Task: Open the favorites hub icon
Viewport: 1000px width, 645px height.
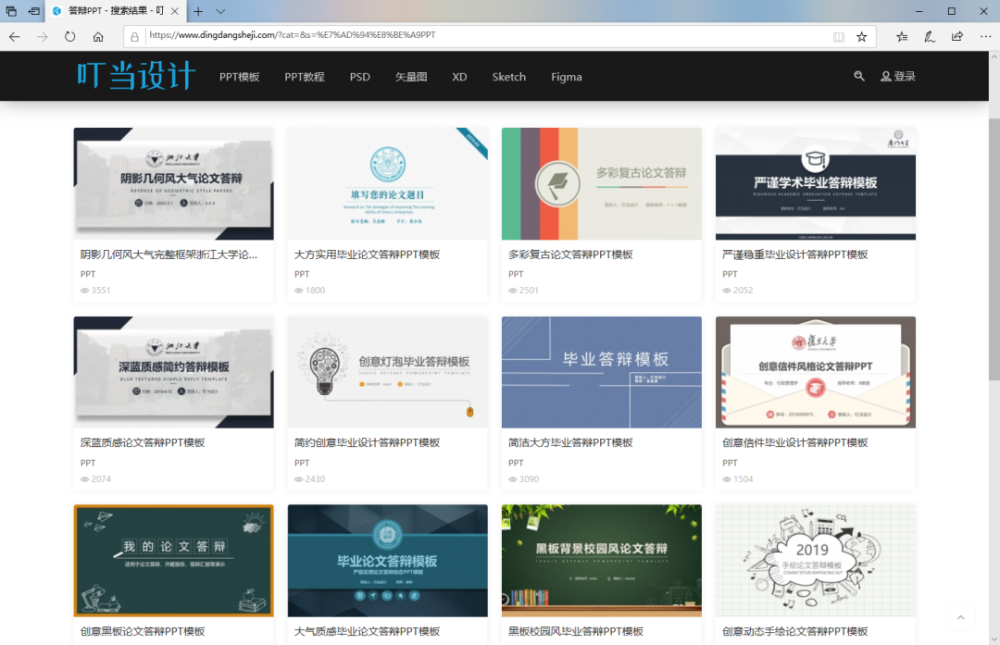Action: pos(902,37)
